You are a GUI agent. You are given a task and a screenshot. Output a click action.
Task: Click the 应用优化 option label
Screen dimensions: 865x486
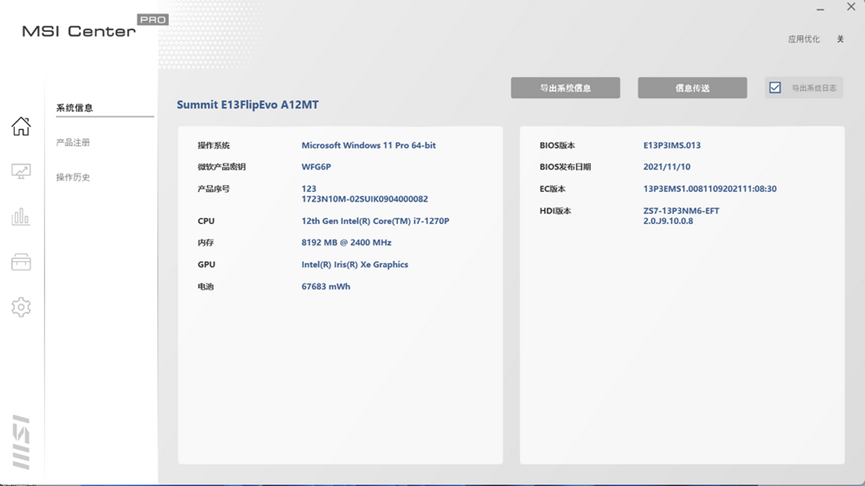point(803,39)
